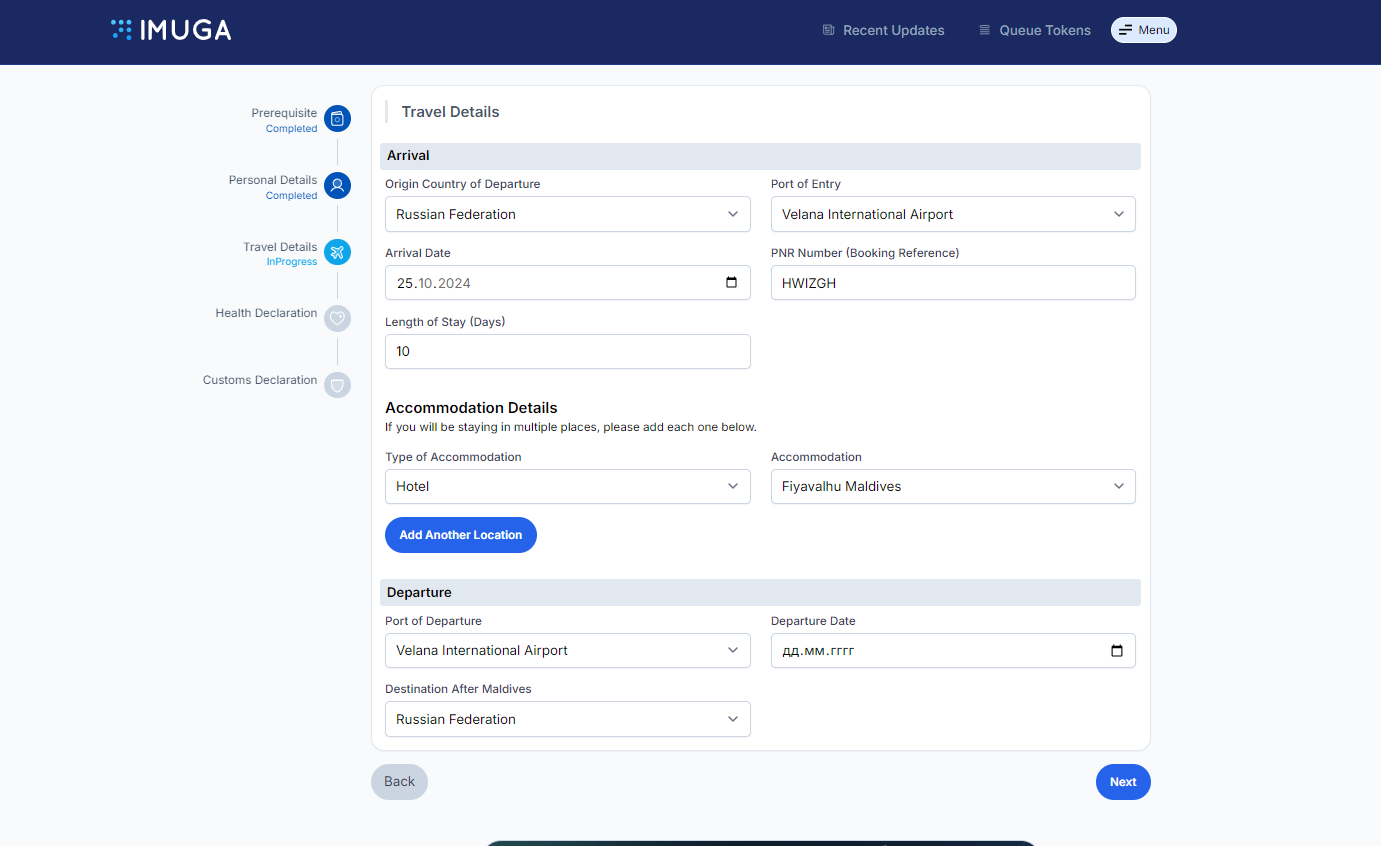
Task: Open Queue Tokens in the header
Action: (x=1034, y=30)
